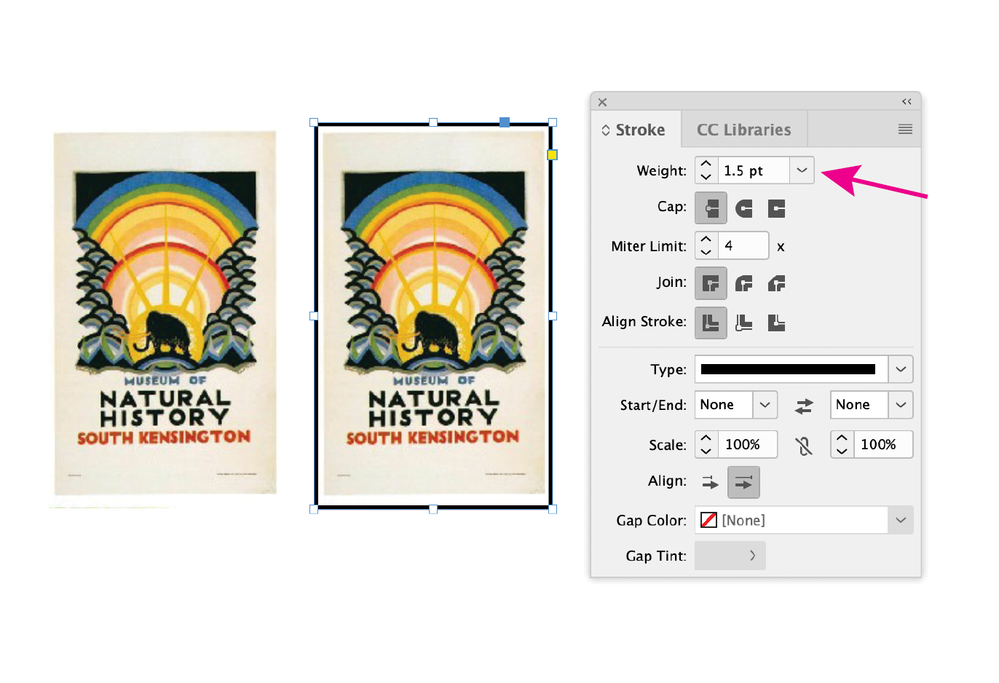Screen dimensions: 999x683
Task: Extend arrow tip beyond path end
Action: pyautogui.click(x=710, y=482)
